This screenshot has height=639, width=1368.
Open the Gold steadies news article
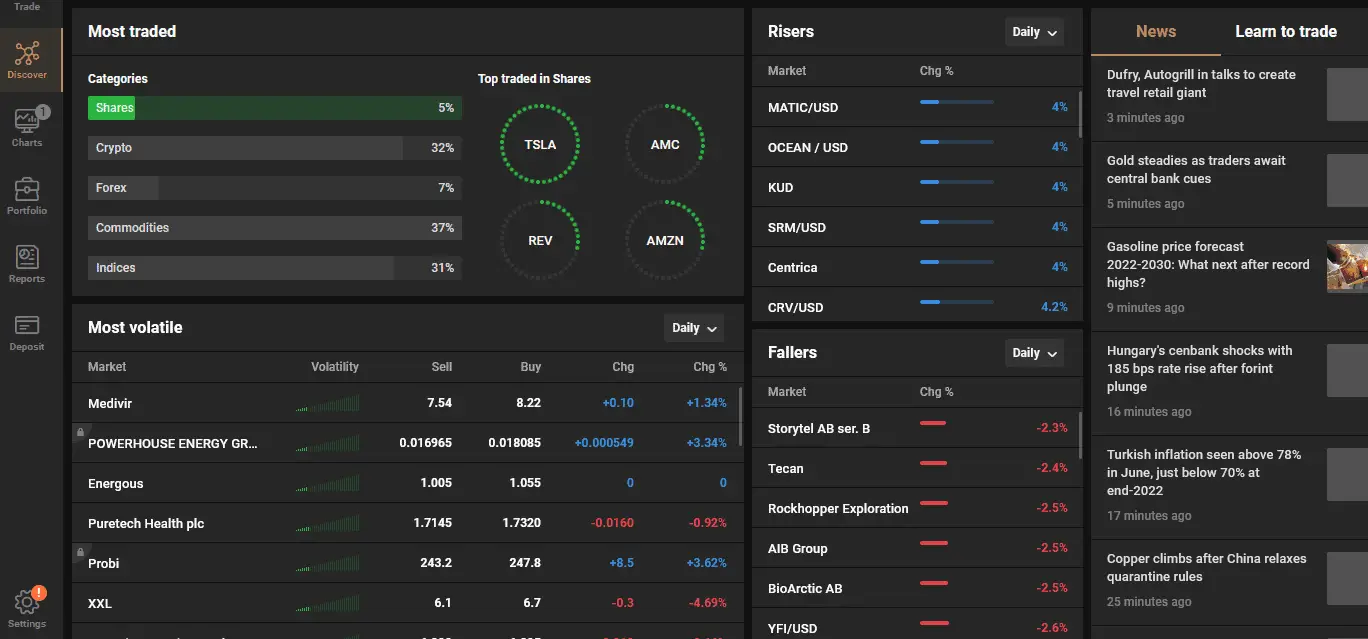click(x=1229, y=182)
